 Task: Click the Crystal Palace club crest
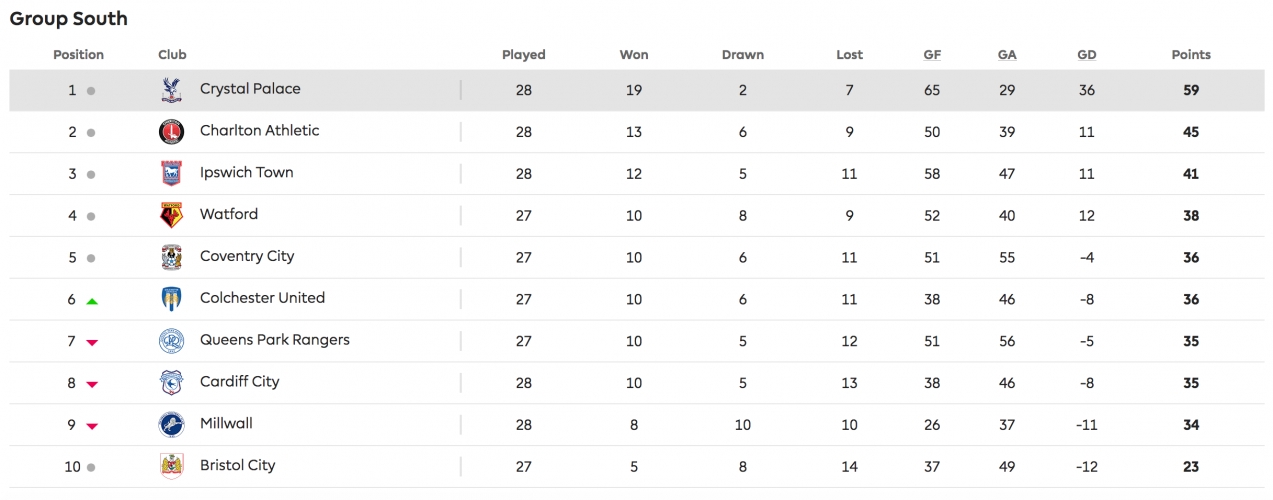[x=171, y=90]
